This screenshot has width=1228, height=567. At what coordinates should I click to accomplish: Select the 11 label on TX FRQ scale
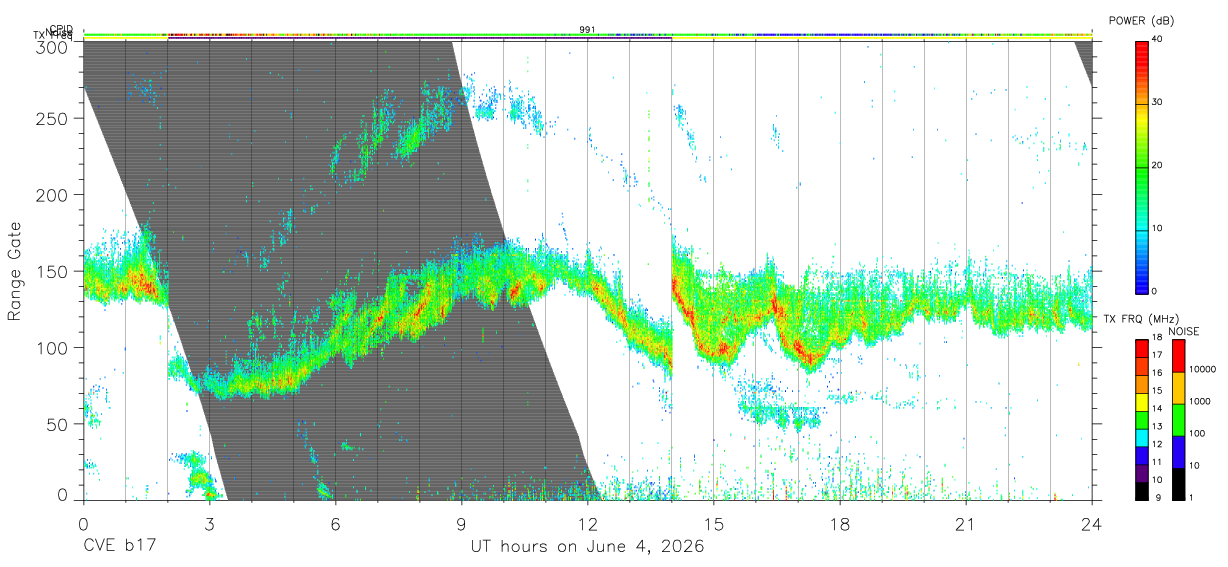1157,462
